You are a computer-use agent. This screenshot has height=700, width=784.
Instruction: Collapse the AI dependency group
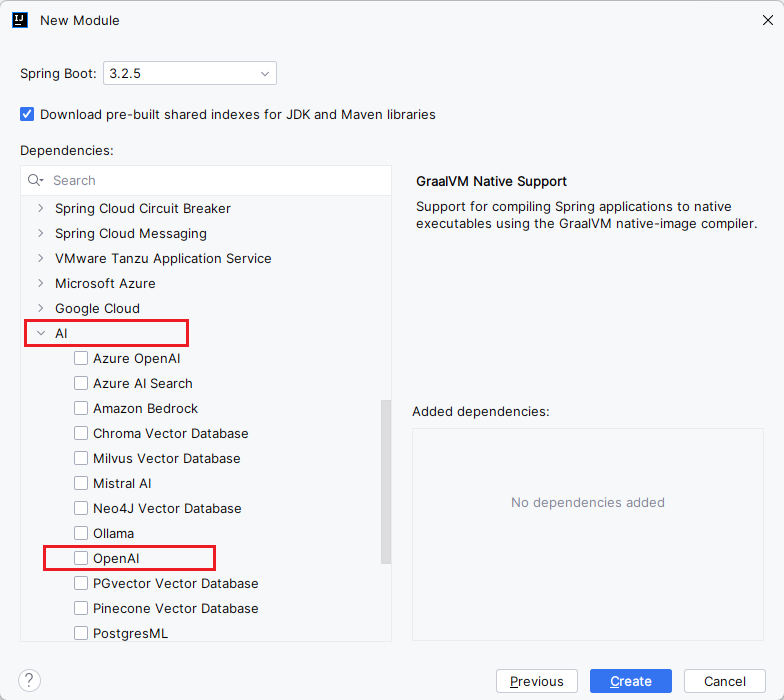41,333
